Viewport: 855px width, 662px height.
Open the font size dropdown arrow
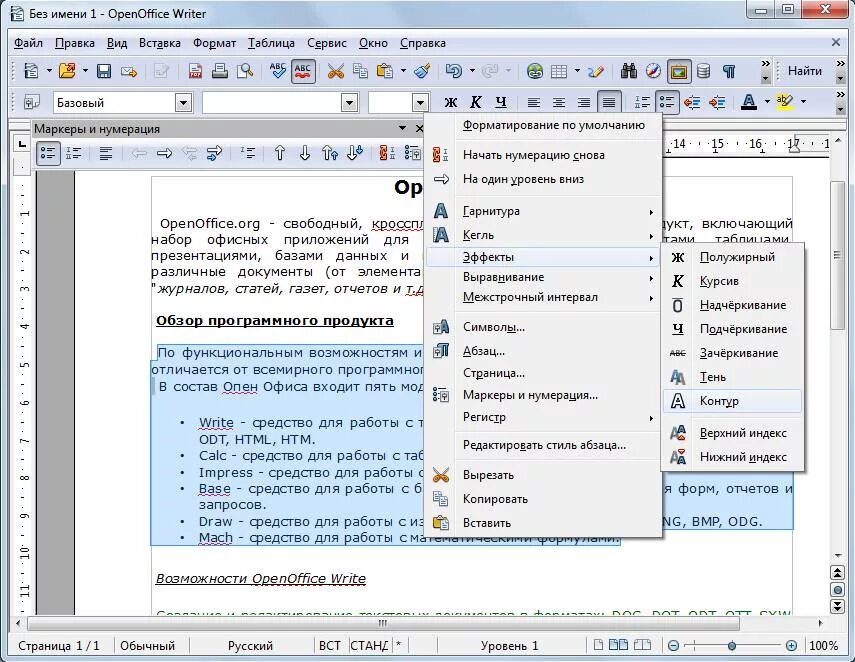coord(419,103)
